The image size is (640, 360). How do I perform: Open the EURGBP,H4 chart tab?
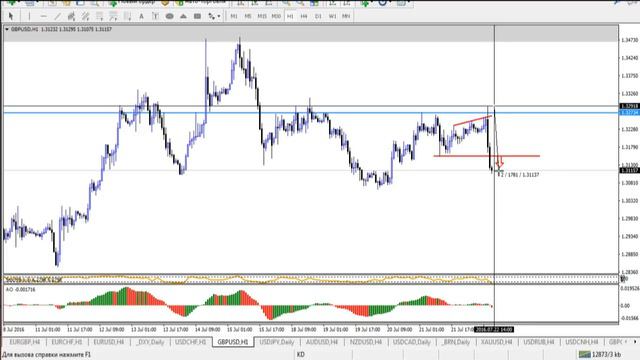(24, 342)
